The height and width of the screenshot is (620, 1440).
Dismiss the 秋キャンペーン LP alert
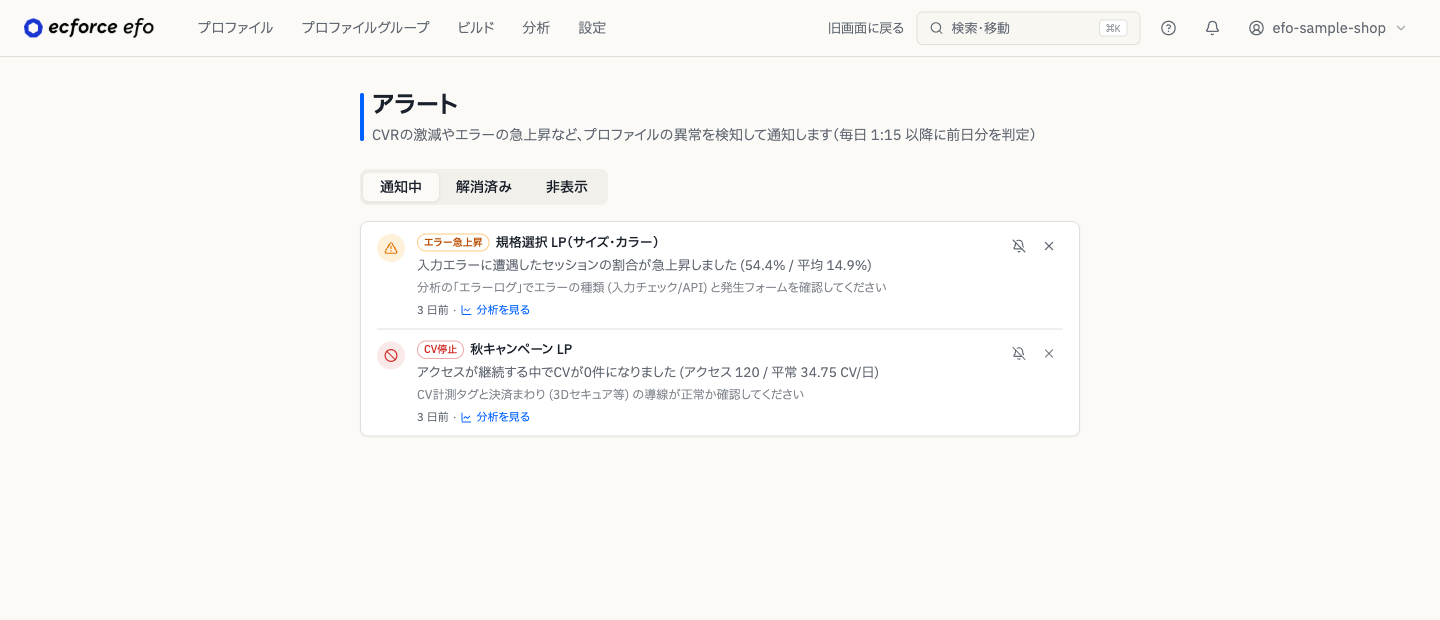click(x=1049, y=353)
